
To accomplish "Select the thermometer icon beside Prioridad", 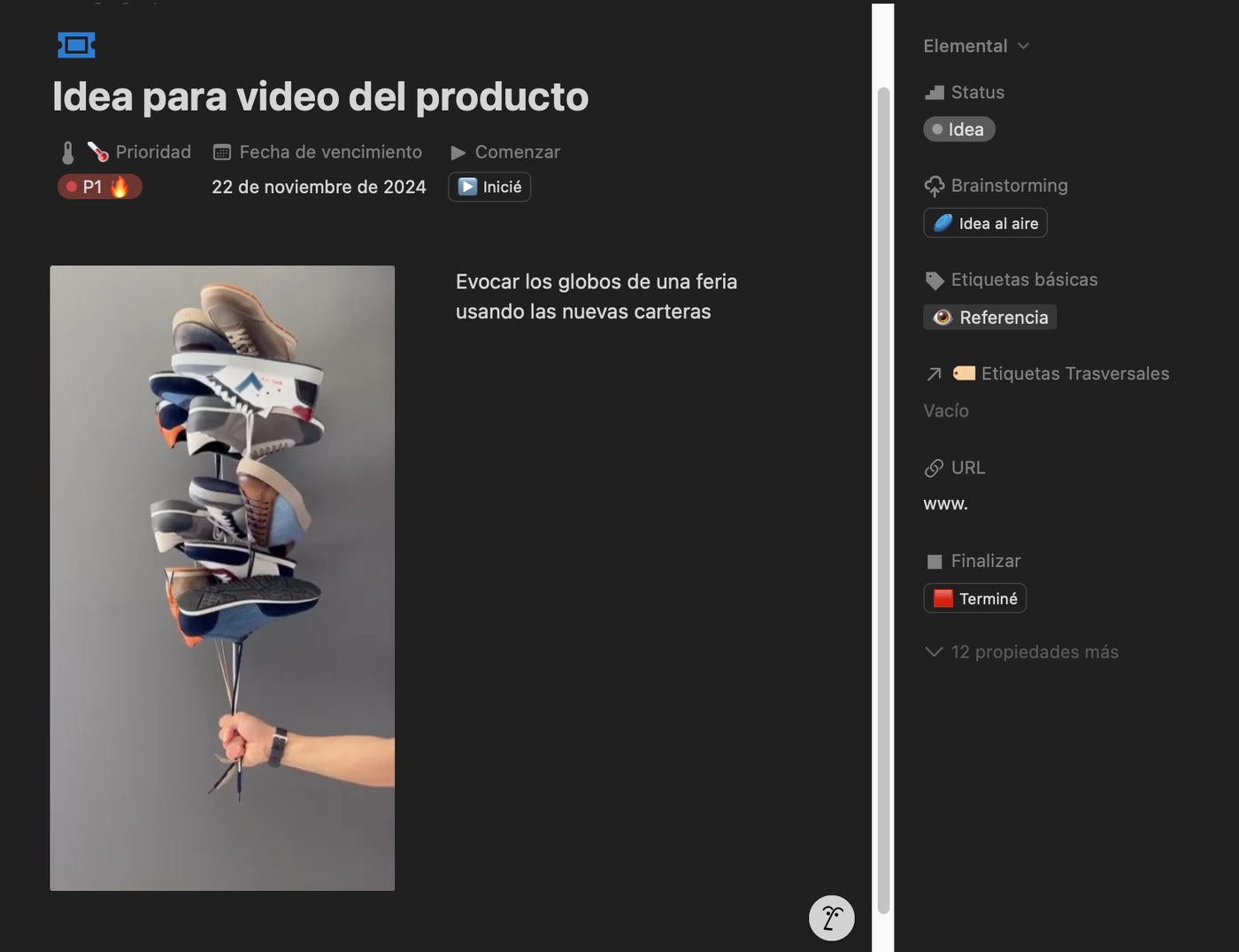I will (68, 151).
